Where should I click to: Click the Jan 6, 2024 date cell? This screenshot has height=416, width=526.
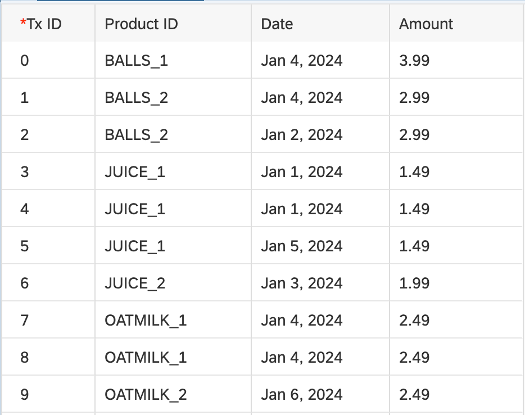[x=320, y=394]
